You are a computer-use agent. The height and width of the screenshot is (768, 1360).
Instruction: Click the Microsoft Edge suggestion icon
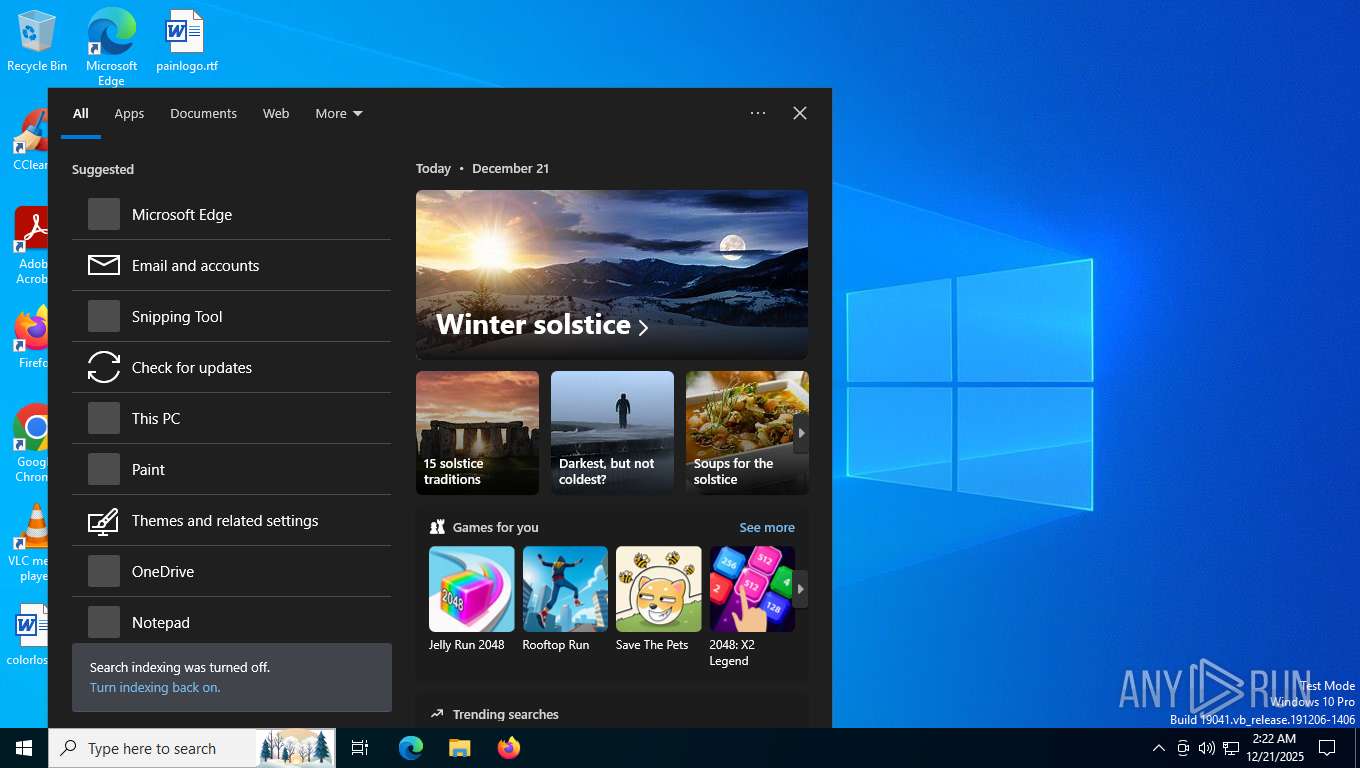point(104,214)
